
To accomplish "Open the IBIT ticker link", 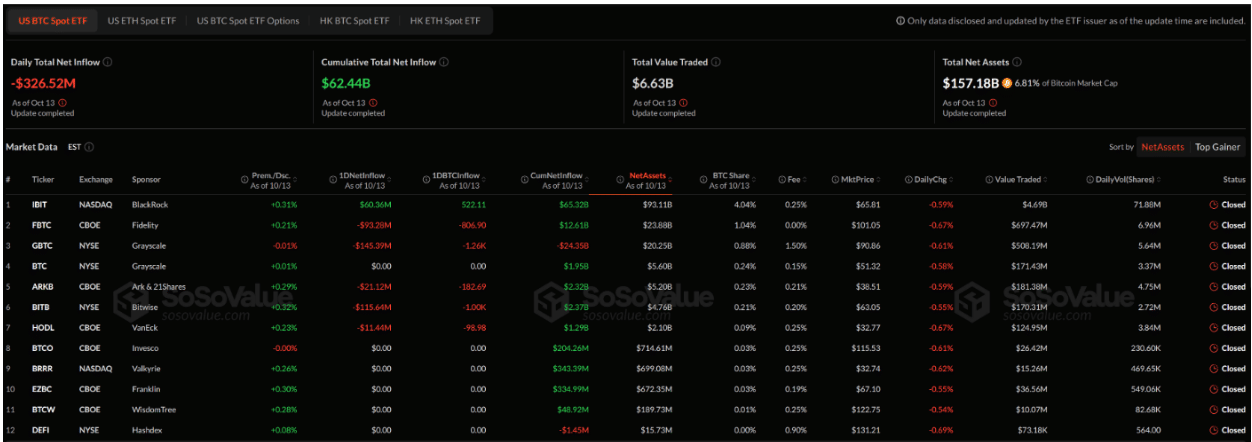I will pos(41,204).
